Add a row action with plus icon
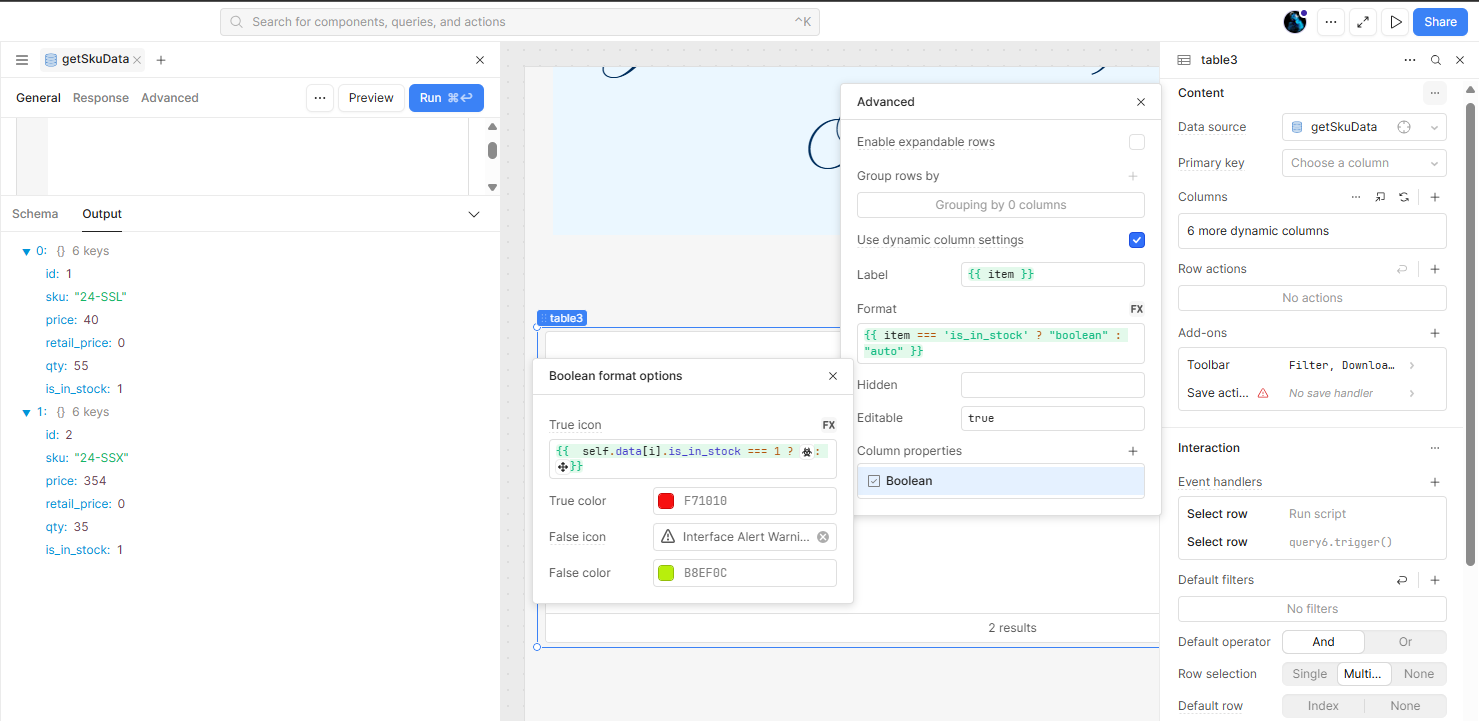This screenshot has height=721, width=1479. point(1435,269)
